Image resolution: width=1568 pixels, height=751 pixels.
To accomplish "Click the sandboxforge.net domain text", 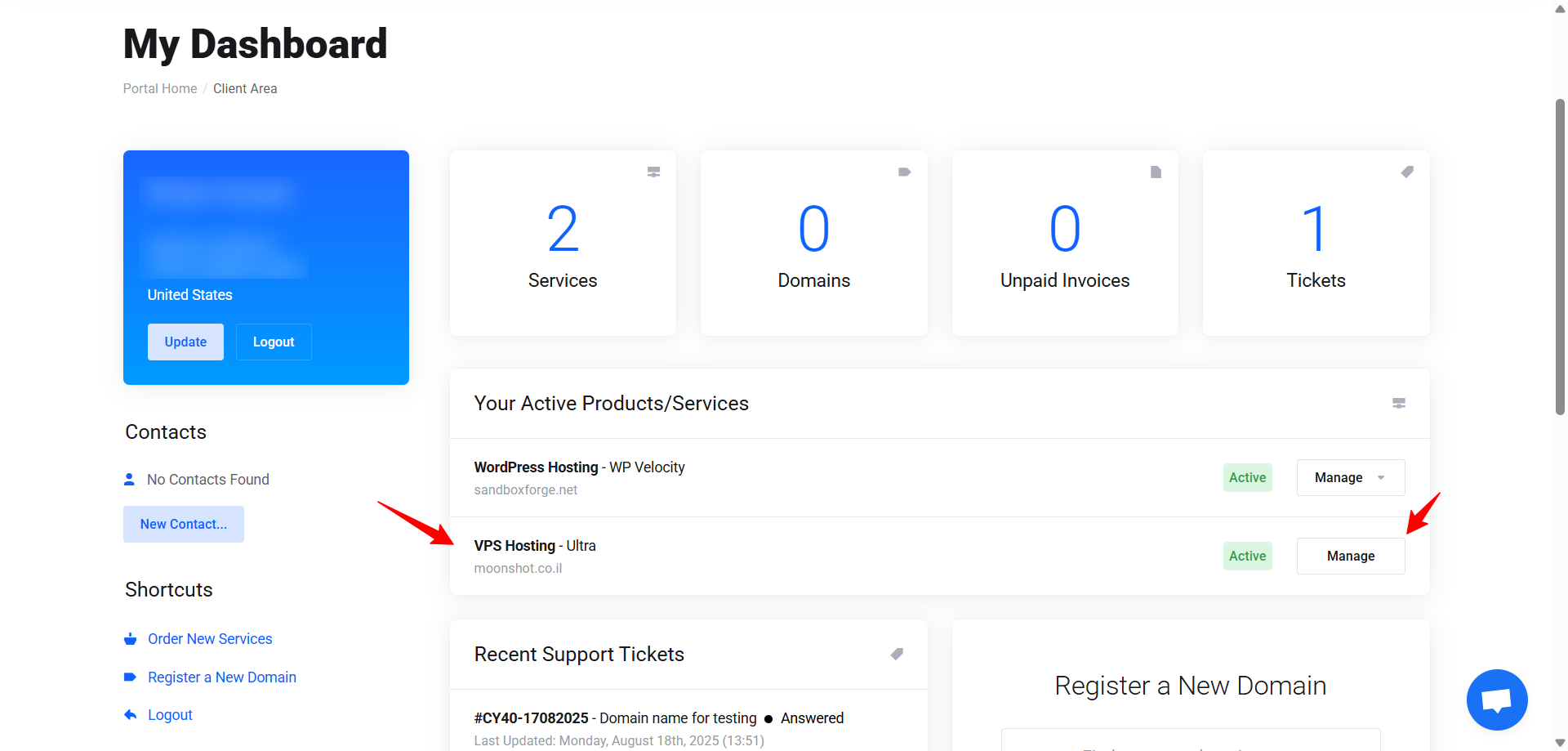I will [x=526, y=489].
